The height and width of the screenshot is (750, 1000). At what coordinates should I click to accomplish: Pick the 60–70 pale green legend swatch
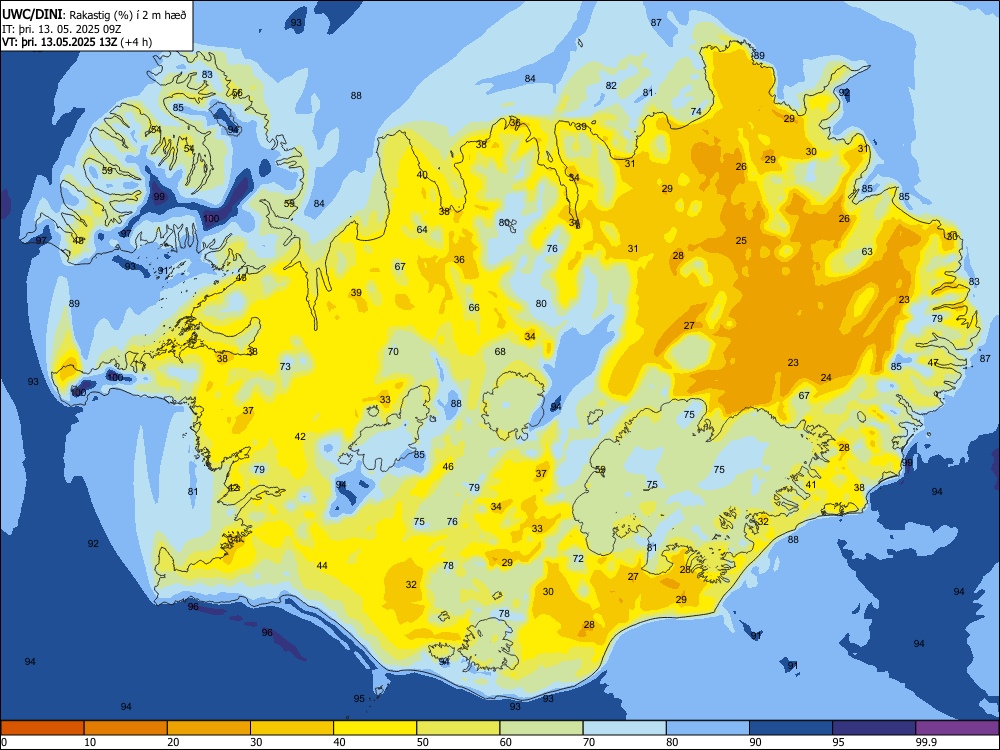(541, 728)
